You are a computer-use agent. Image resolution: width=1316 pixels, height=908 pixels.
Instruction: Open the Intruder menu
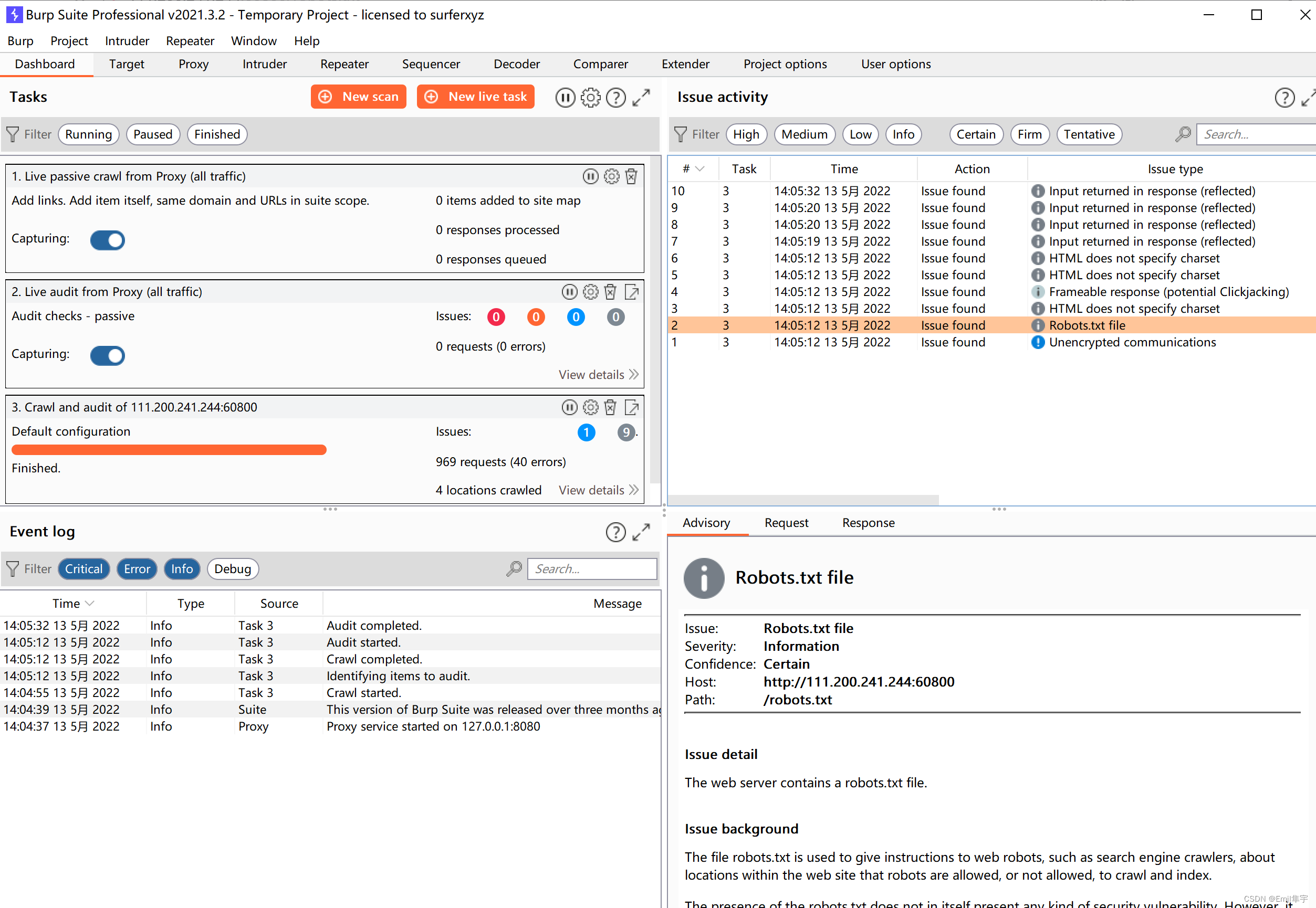click(127, 40)
